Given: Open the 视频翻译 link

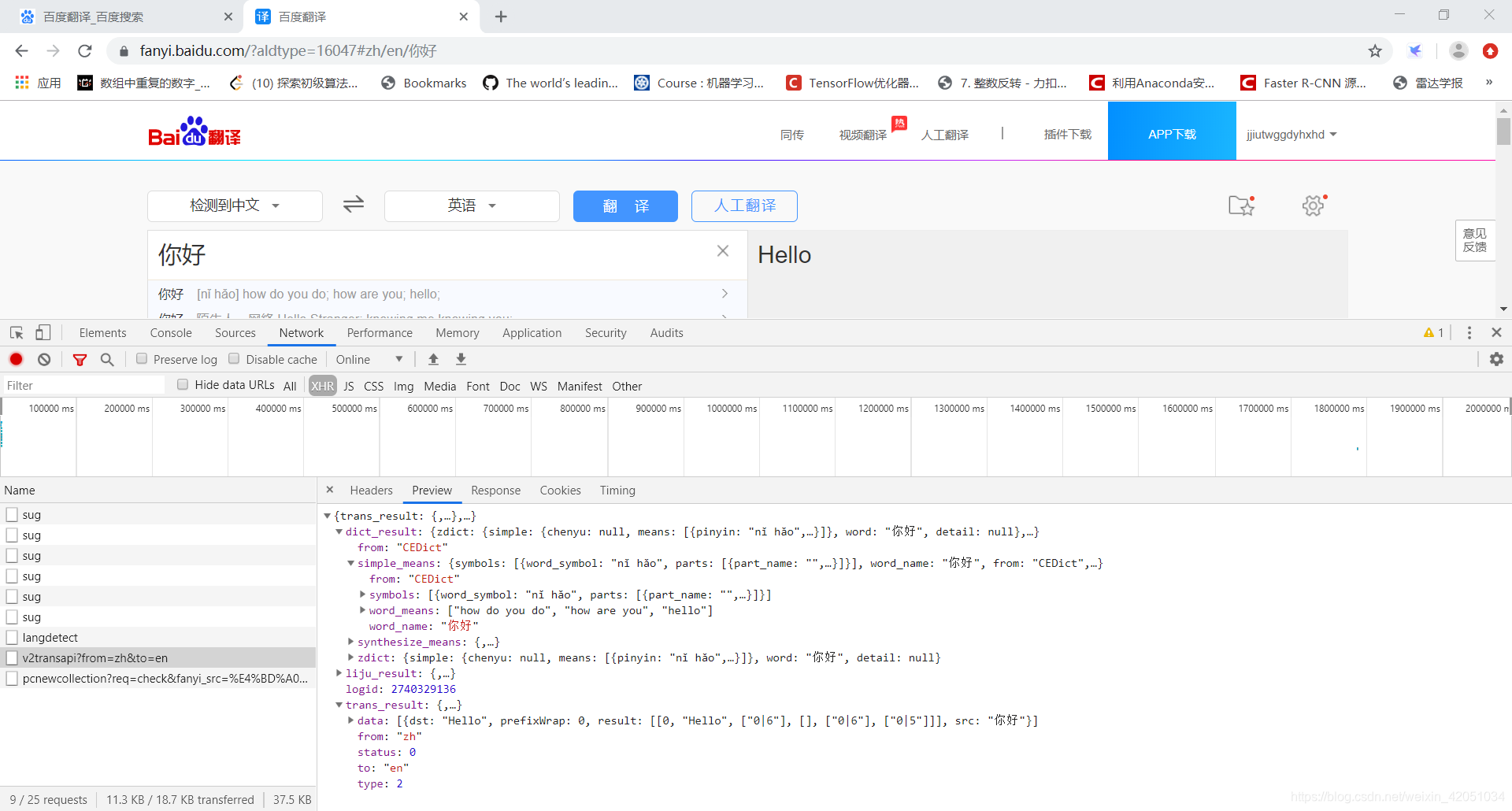Looking at the screenshot, I should pos(863,135).
